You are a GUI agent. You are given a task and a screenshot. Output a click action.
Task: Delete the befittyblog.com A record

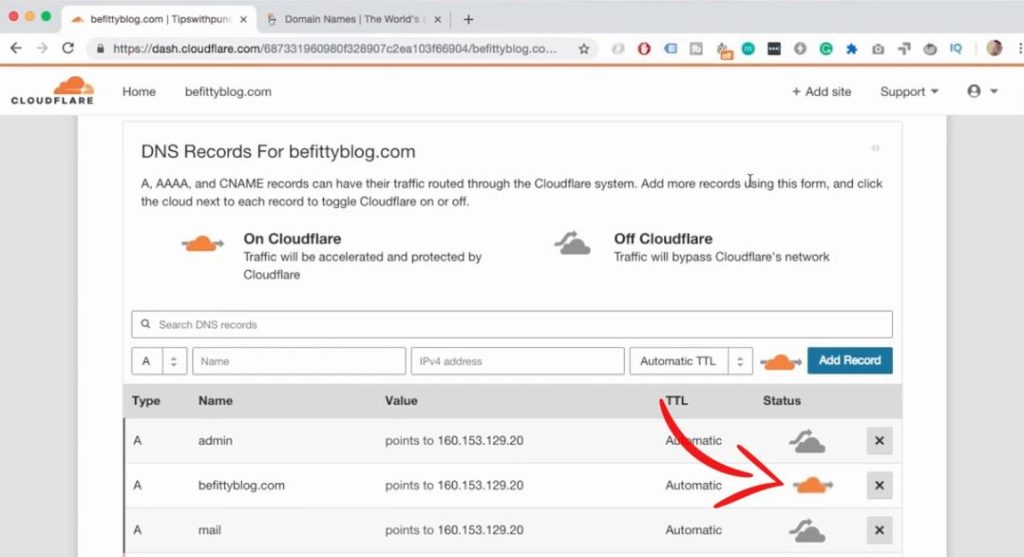pos(879,485)
